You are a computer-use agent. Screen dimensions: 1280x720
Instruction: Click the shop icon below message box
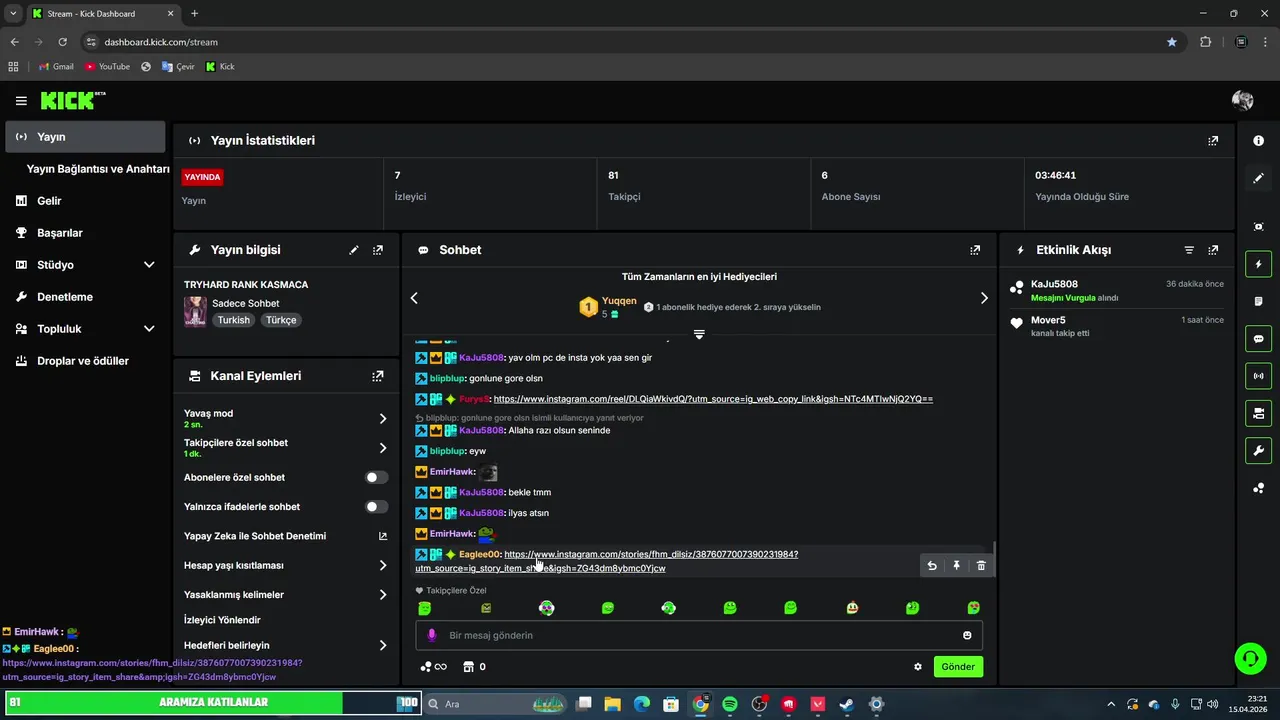point(467,667)
